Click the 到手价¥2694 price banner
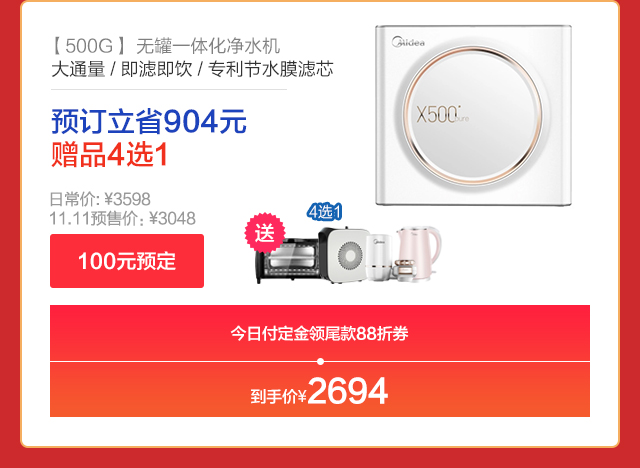This screenshot has width=640, height=468. pos(320,390)
